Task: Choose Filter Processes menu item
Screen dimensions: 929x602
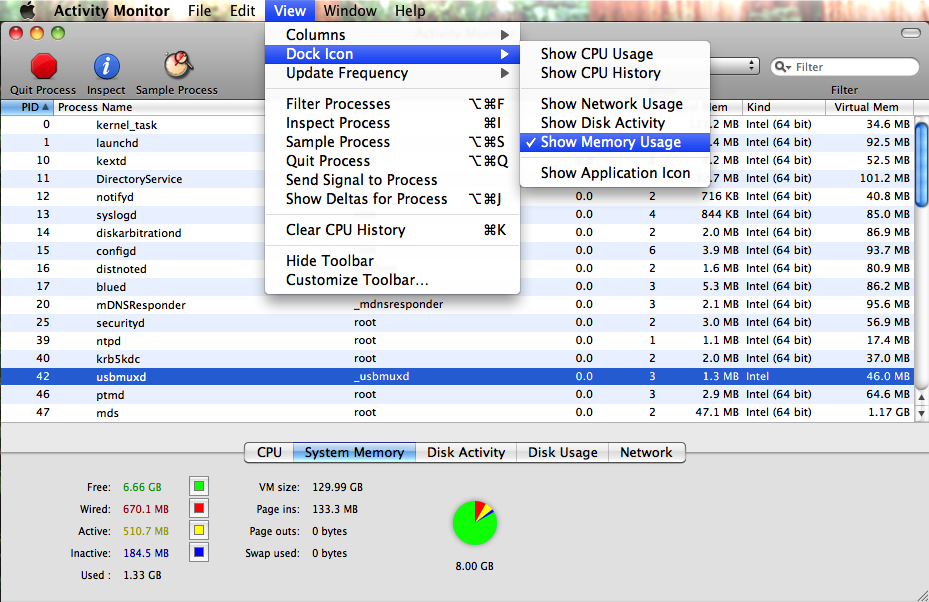Action: click(392, 104)
